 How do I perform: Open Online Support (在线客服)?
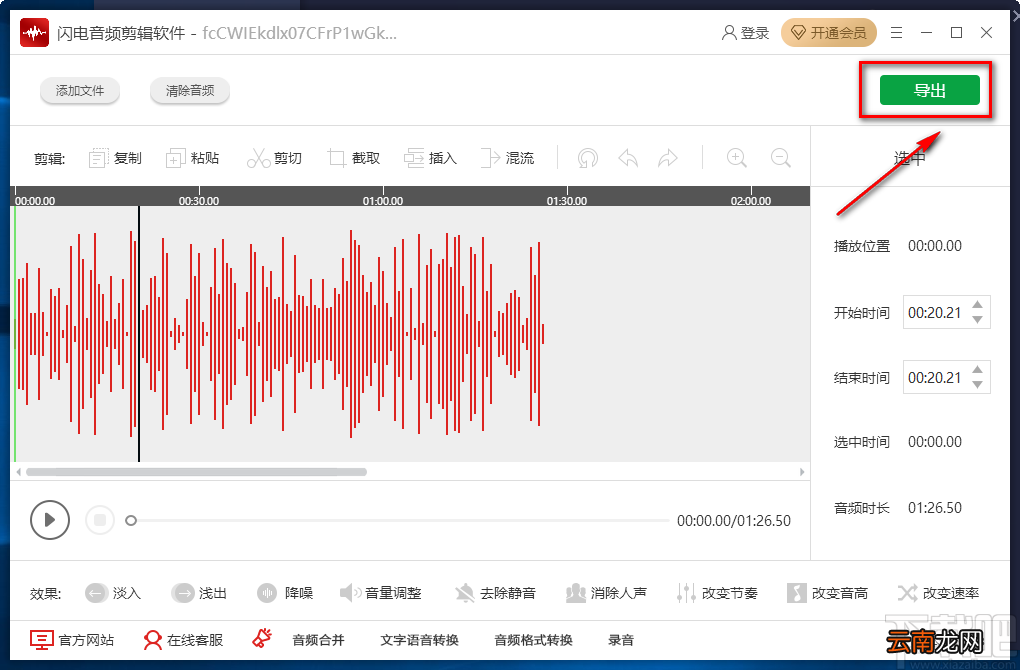(x=183, y=640)
